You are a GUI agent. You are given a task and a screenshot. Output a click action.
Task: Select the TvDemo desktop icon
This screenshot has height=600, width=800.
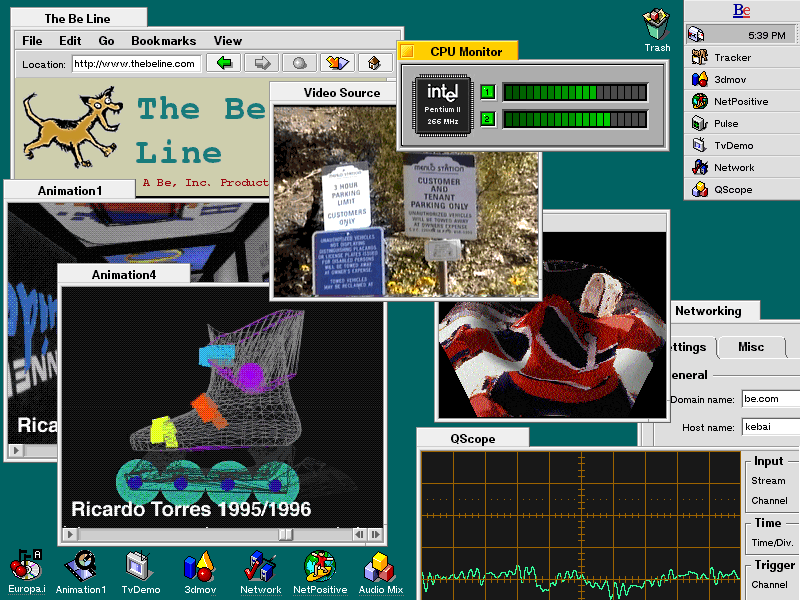coord(140,572)
